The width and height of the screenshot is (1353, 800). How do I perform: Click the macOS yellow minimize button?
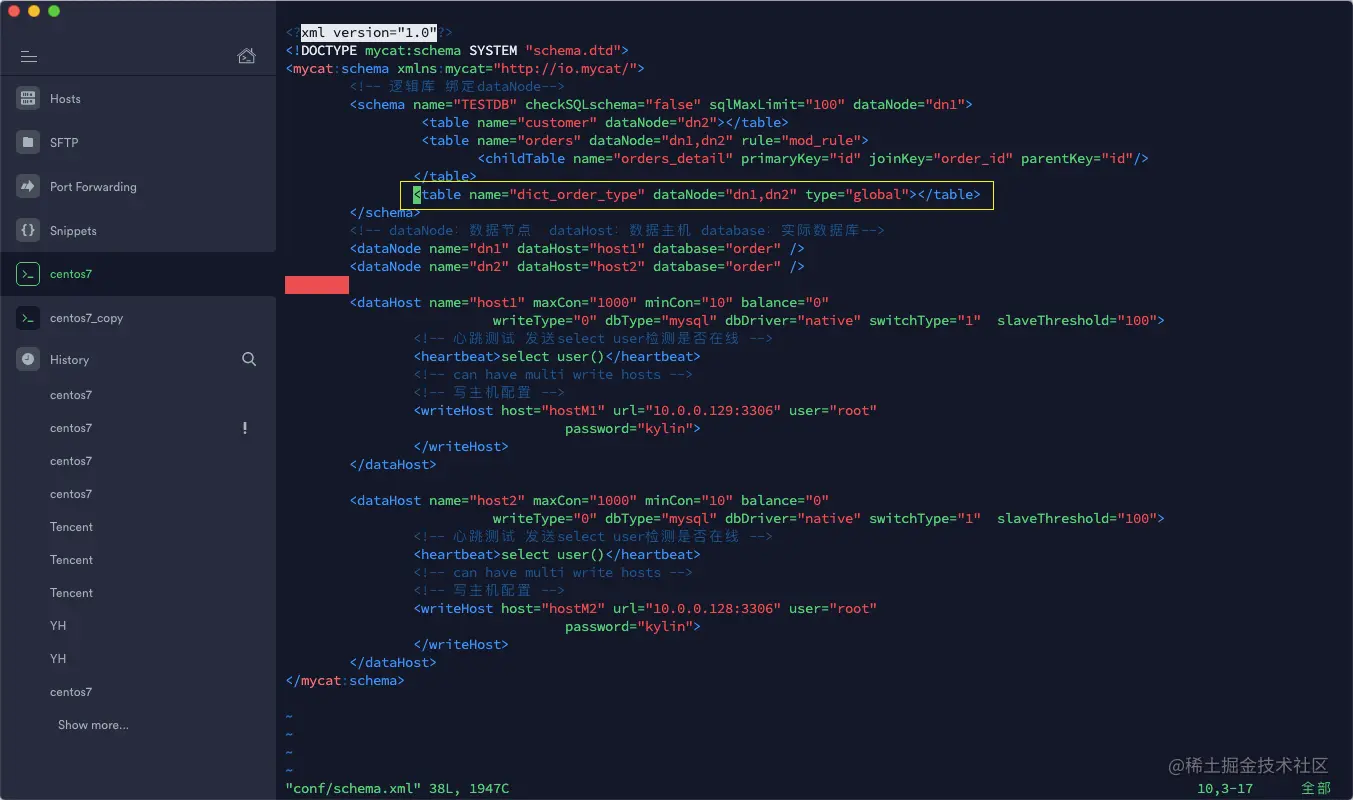[x=34, y=11]
